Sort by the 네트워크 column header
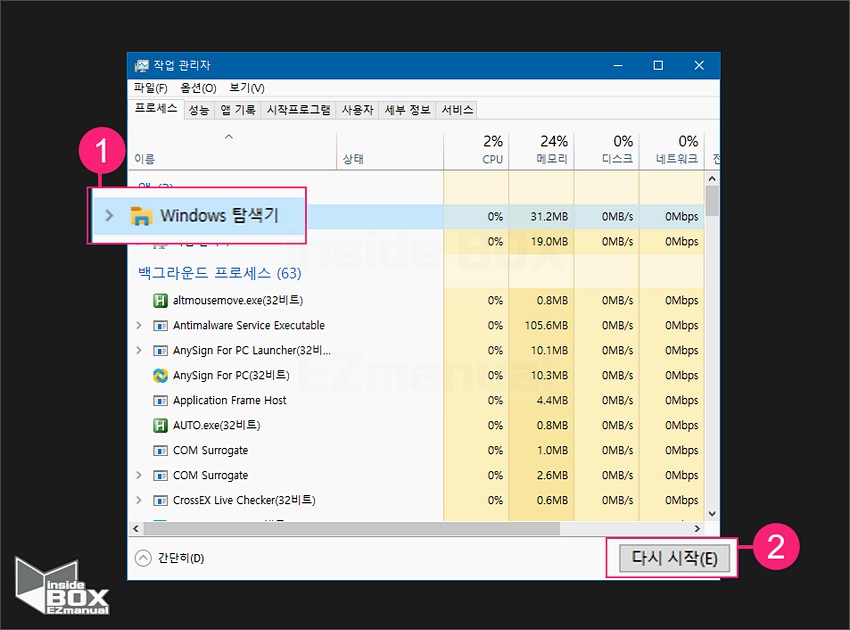The height and width of the screenshot is (630, 850). (672, 152)
